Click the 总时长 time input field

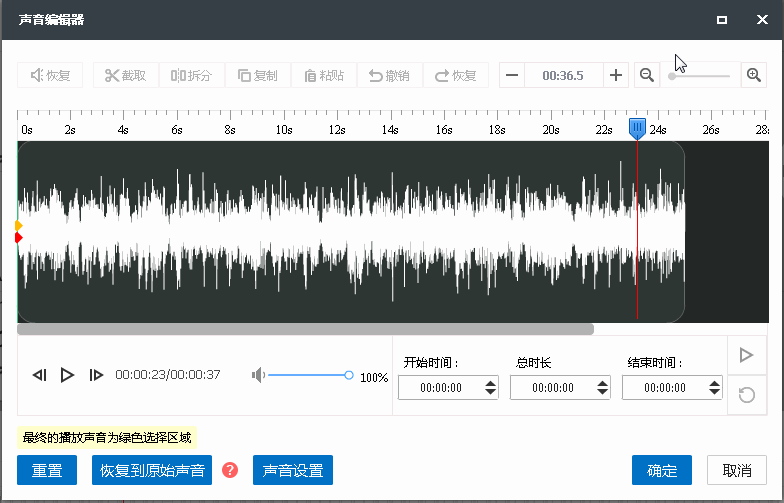click(x=552, y=388)
